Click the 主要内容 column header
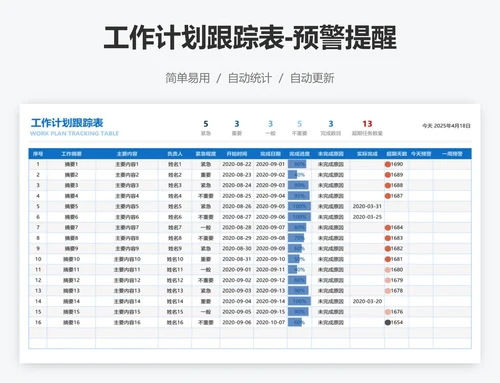This screenshot has height=383, width=500. (x=127, y=154)
